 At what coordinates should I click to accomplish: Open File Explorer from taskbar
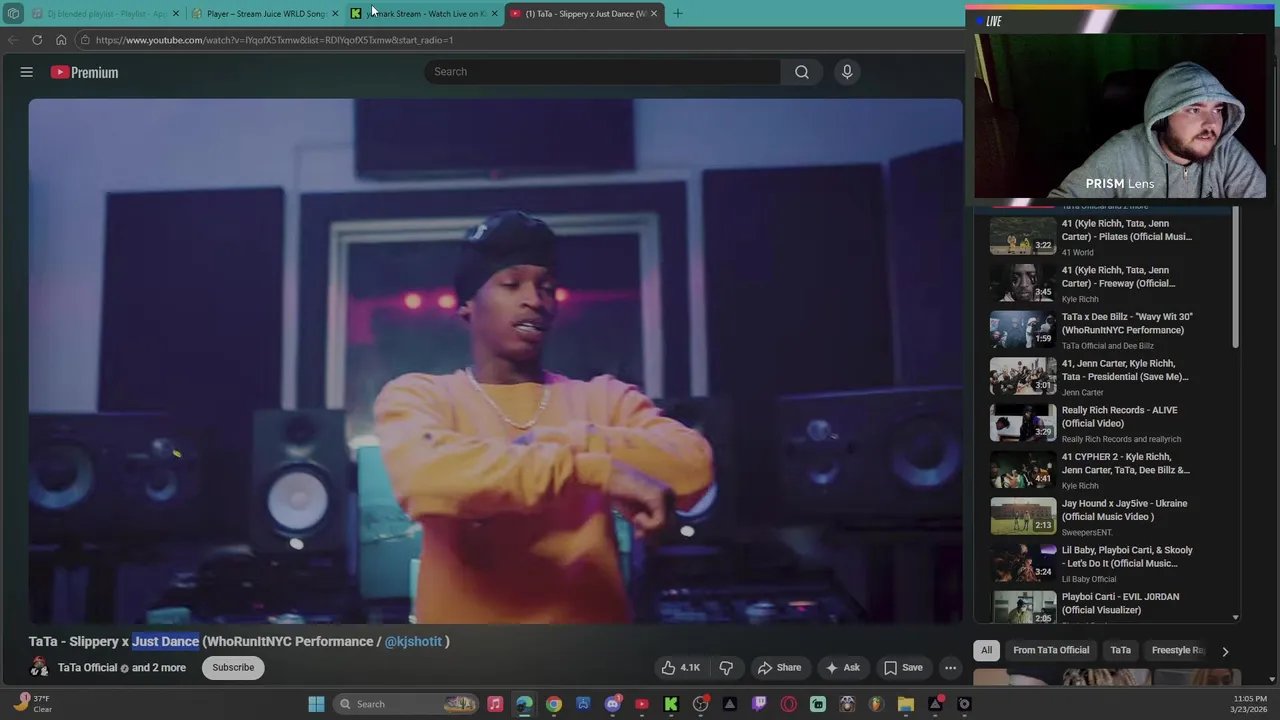906,704
